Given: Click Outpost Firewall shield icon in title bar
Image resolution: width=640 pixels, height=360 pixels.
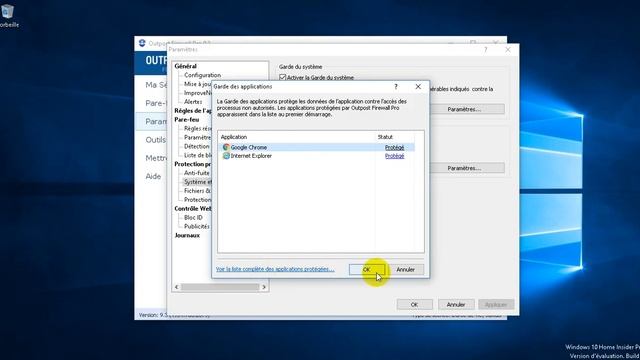Looking at the screenshot, I should [142, 43].
